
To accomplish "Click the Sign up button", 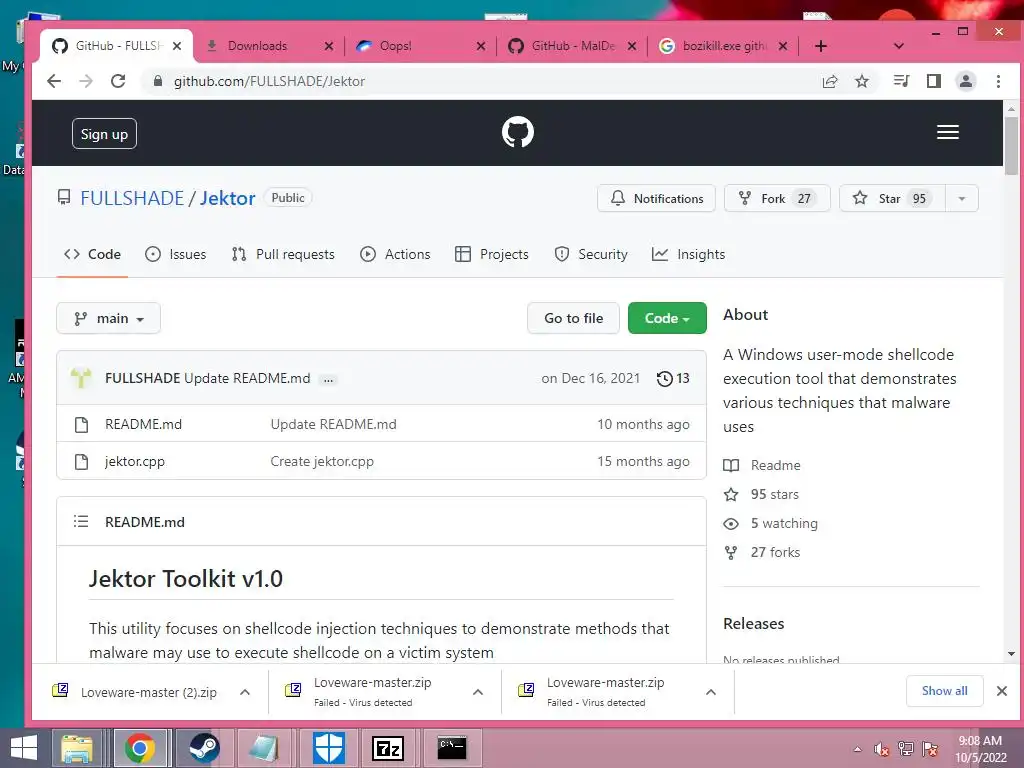I will point(104,134).
